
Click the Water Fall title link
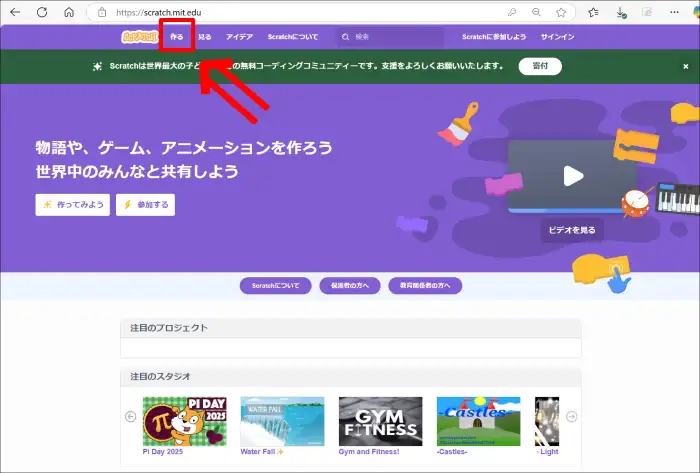pyautogui.click(x=262, y=452)
